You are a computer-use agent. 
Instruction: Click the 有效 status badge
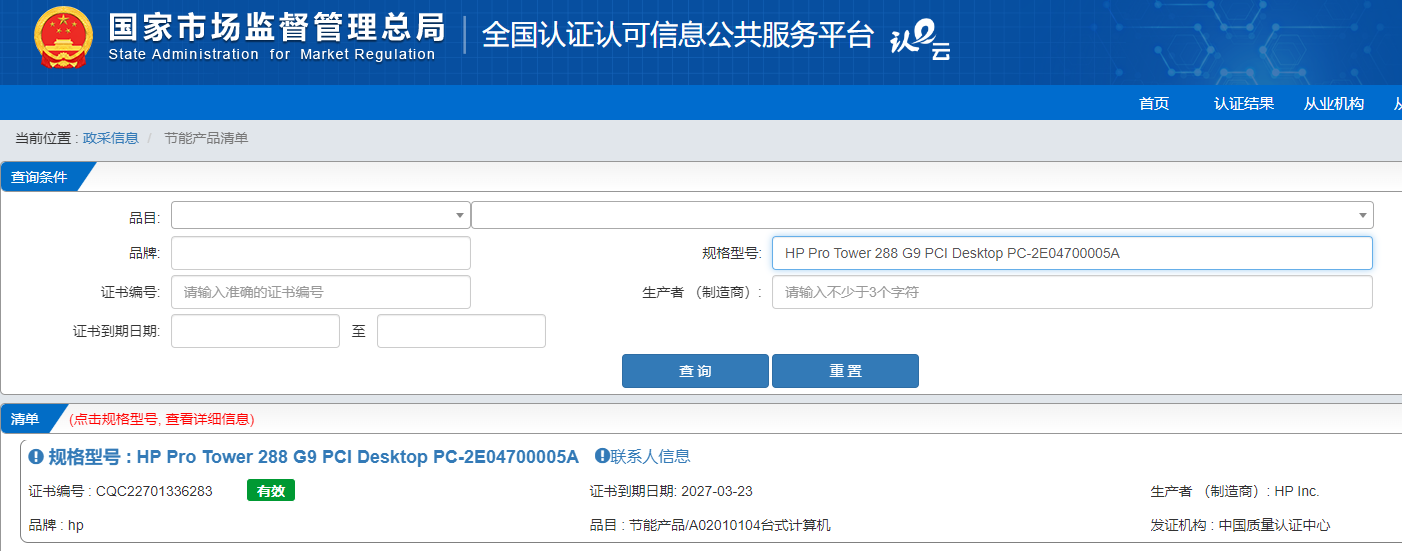click(271, 491)
